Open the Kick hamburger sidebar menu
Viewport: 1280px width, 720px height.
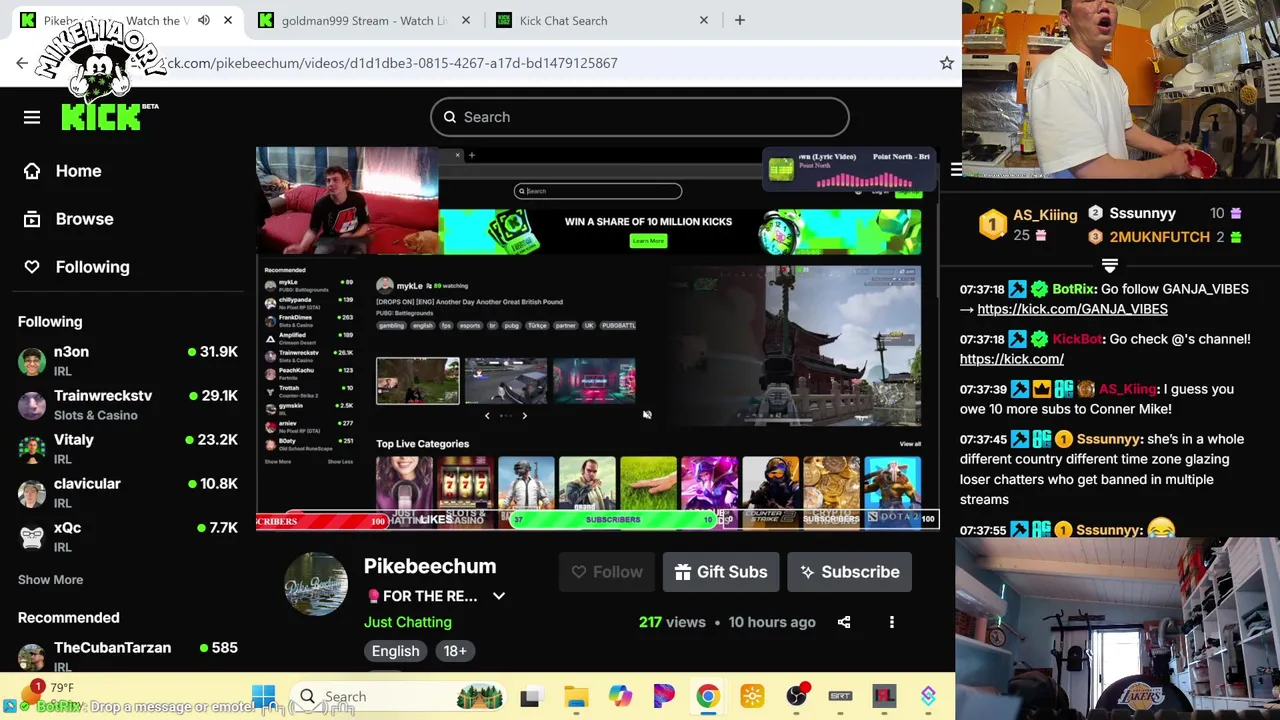[x=32, y=117]
